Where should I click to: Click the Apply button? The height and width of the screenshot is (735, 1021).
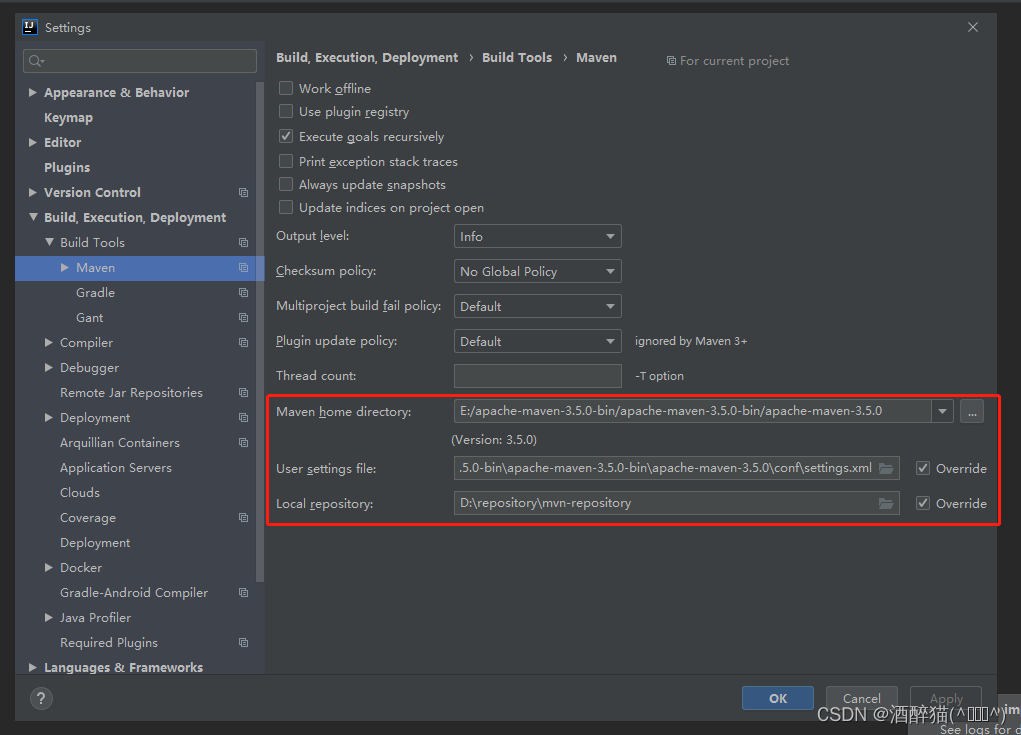tap(945, 698)
